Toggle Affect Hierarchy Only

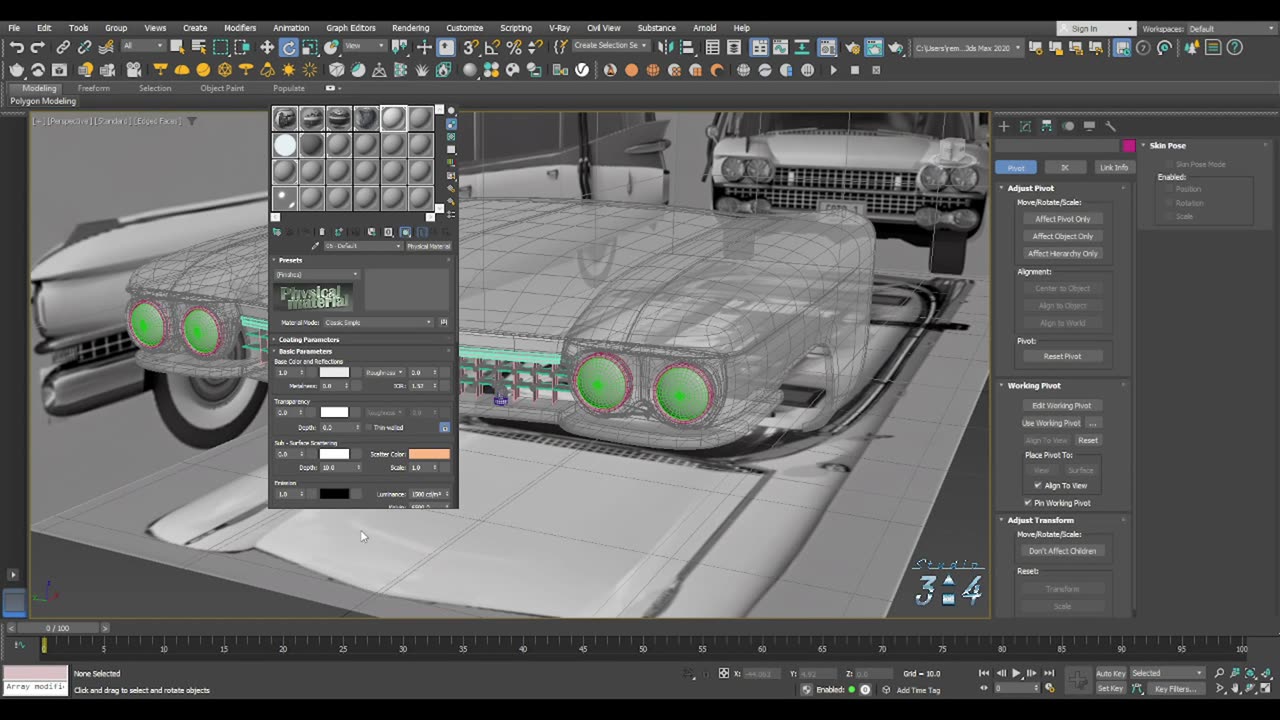[1062, 253]
